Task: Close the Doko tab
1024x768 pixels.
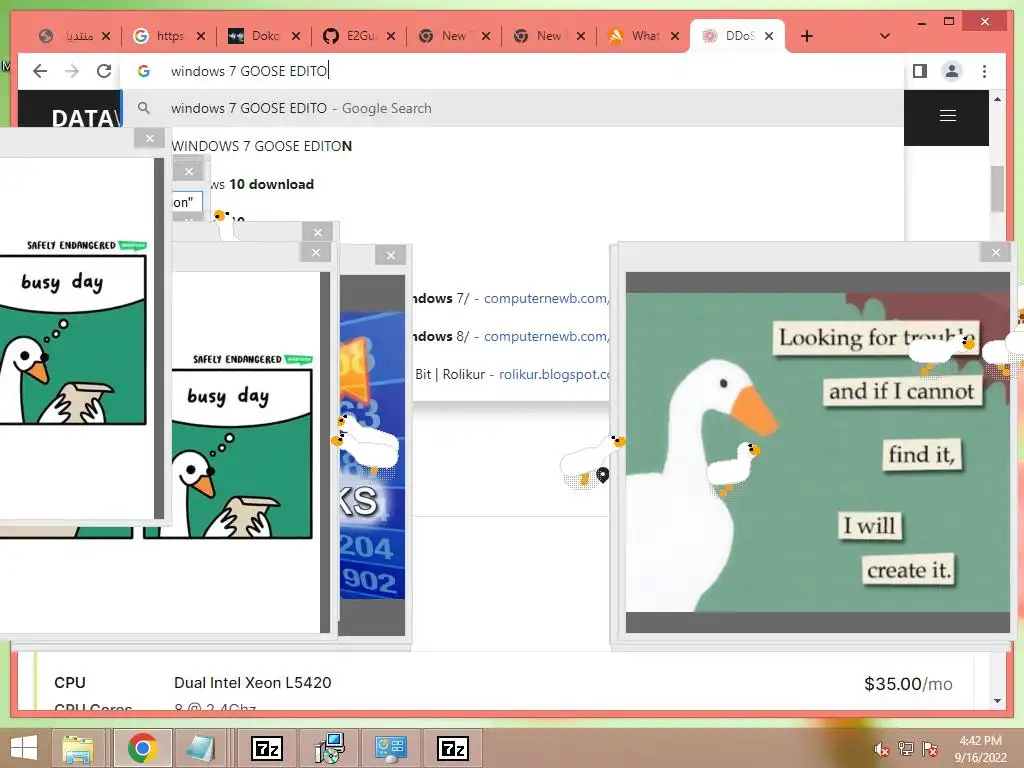Action: coord(296,36)
